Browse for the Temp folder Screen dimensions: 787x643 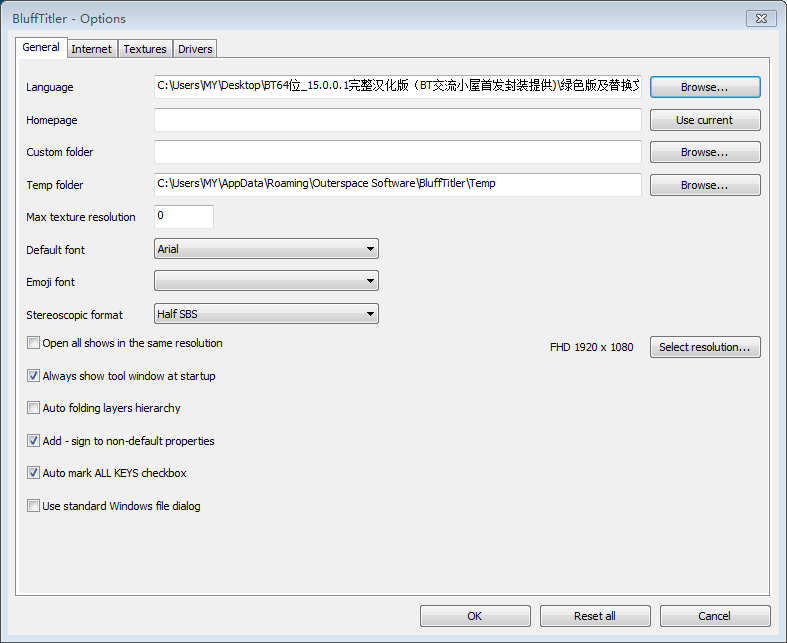pyautogui.click(x=704, y=185)
